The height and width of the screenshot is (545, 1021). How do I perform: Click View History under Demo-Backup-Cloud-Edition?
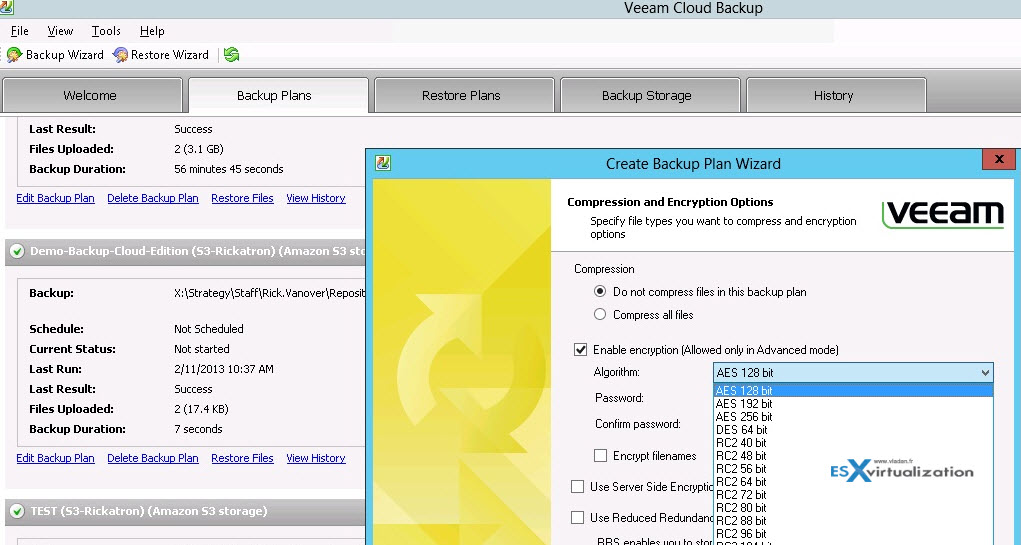tap(316, 458)
